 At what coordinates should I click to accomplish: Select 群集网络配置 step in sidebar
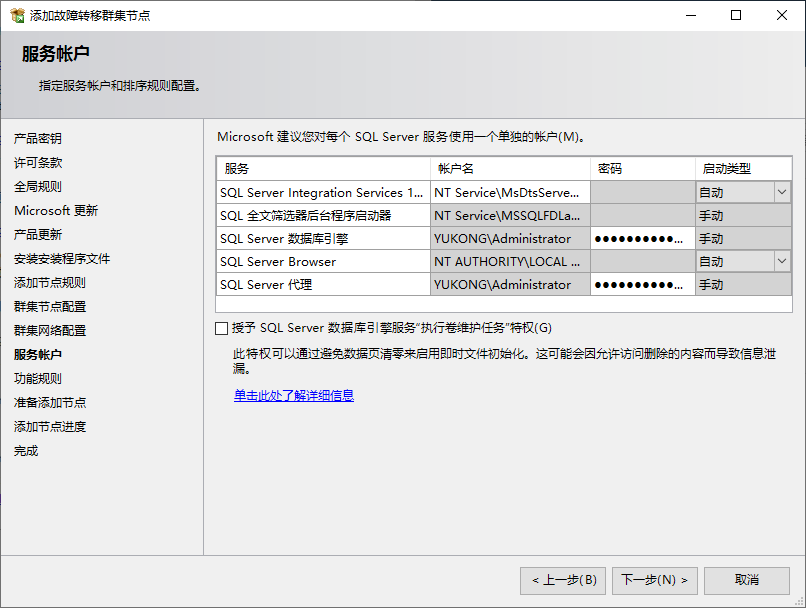[x=50, y=331]
